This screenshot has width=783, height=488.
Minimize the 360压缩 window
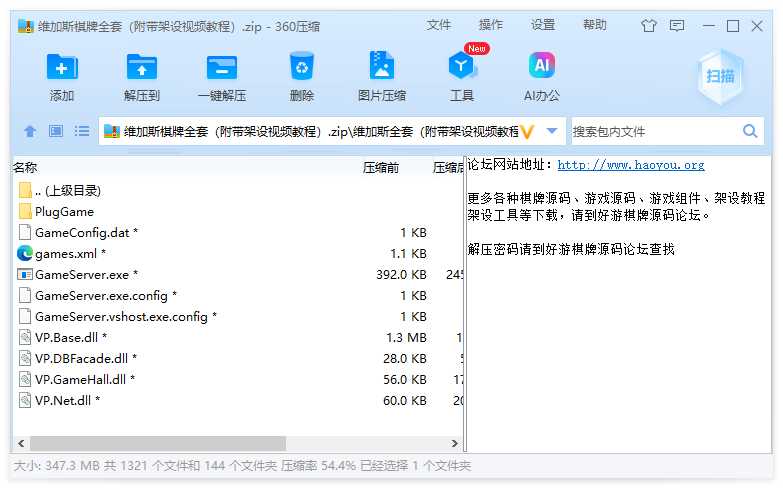pyautogui.click(x=708, y=25)
